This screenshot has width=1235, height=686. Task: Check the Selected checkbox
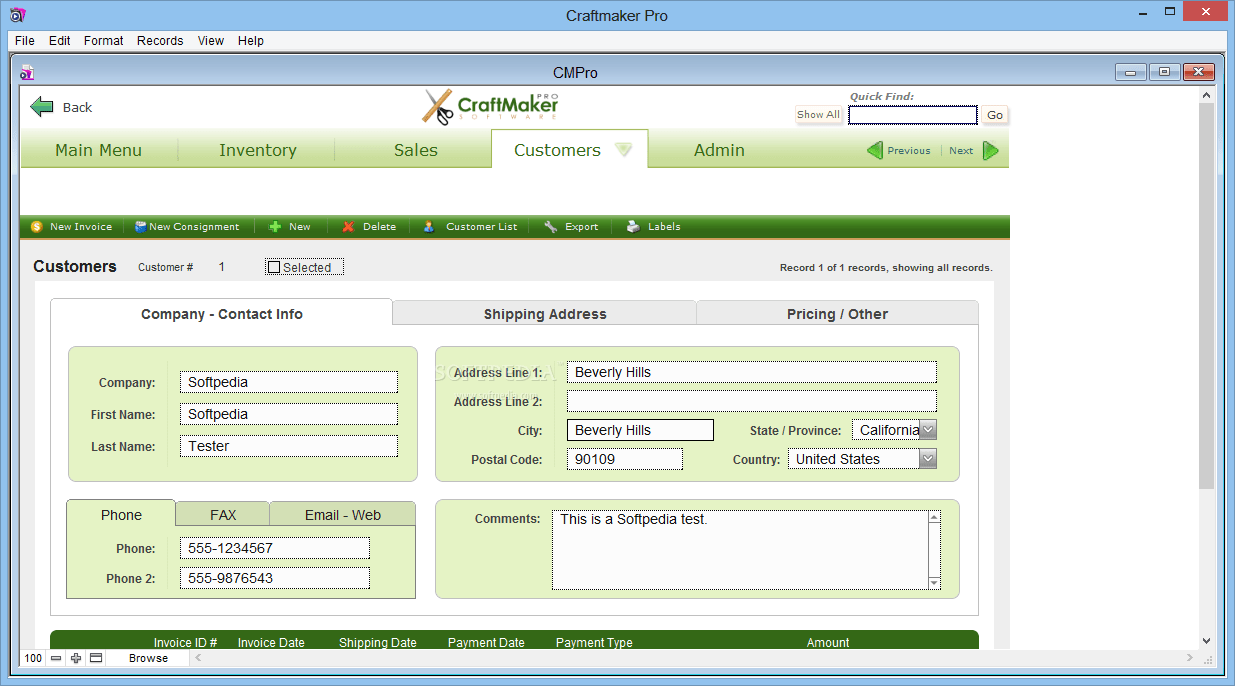tap(274, 267)
